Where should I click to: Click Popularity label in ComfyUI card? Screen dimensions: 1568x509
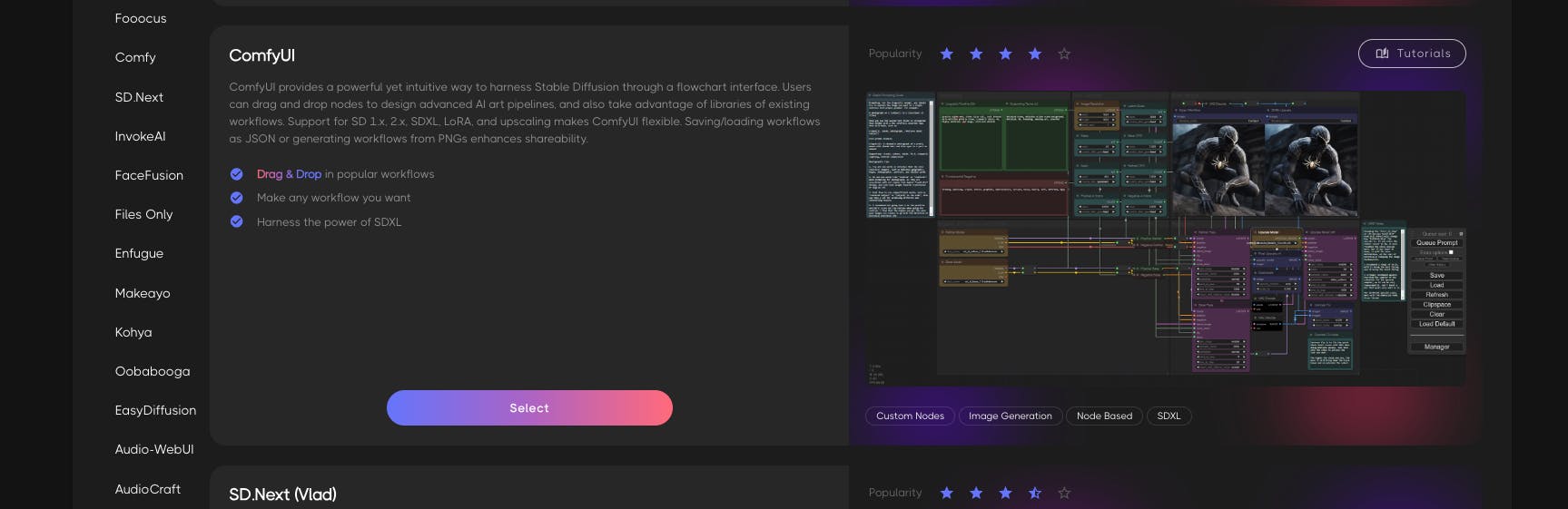pyautogui.click(x=895, y=54)
